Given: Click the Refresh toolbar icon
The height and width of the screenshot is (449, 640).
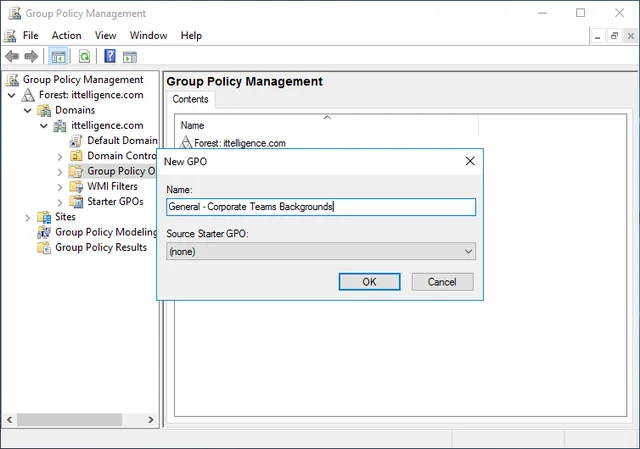Looking at the screenshot, I should tap(84, 56).
